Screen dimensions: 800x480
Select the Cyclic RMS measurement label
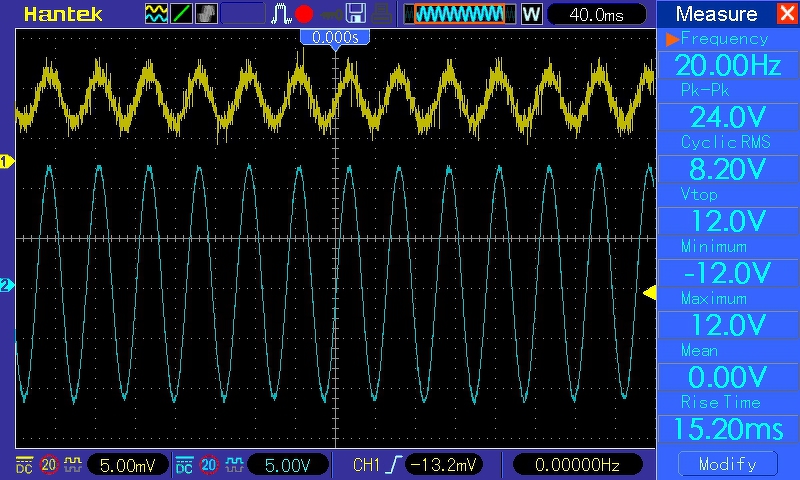pyautogui.click(x=726, y=142)
